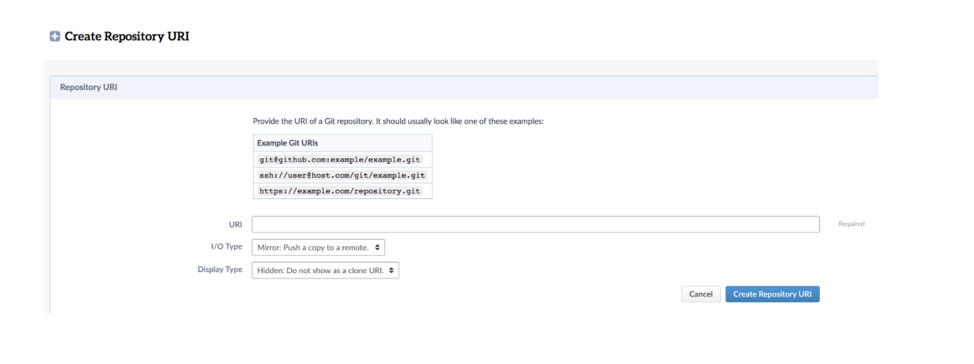Open the I/O Type Mirror dropdown

click(x=319, y=247)
